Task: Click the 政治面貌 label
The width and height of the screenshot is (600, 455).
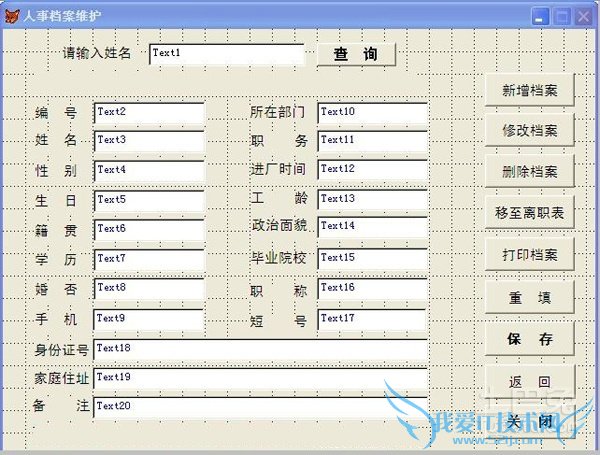Action: [x=279, y=225]
